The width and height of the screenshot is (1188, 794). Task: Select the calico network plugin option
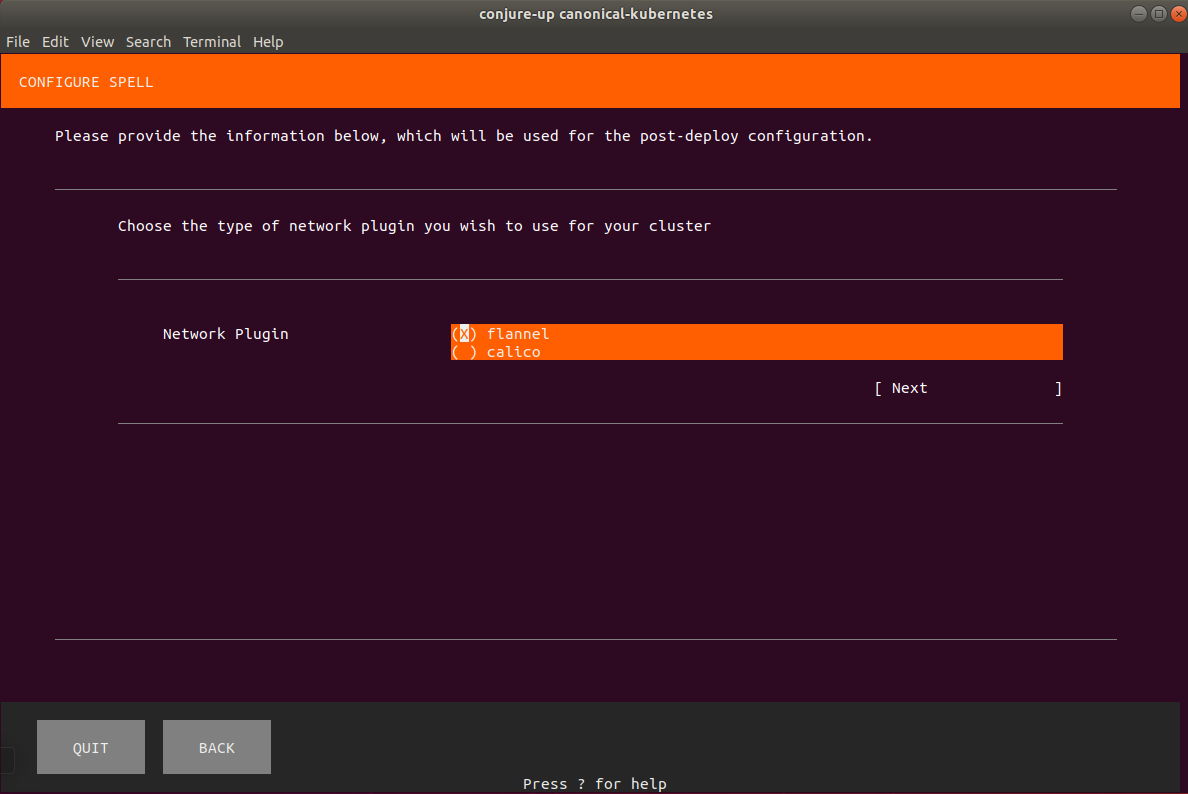[x=756, y=352]
